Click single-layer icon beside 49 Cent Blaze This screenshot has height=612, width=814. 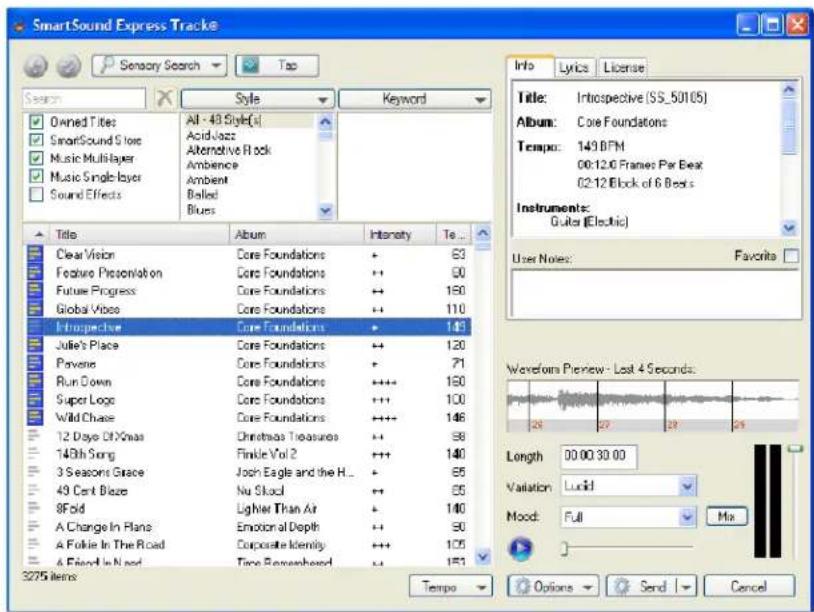coord(34,490)
